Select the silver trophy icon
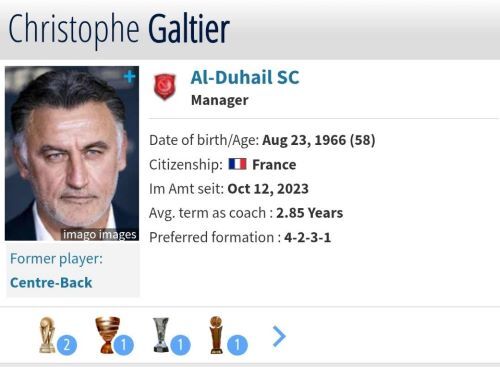500x367 pixels. 161,335
